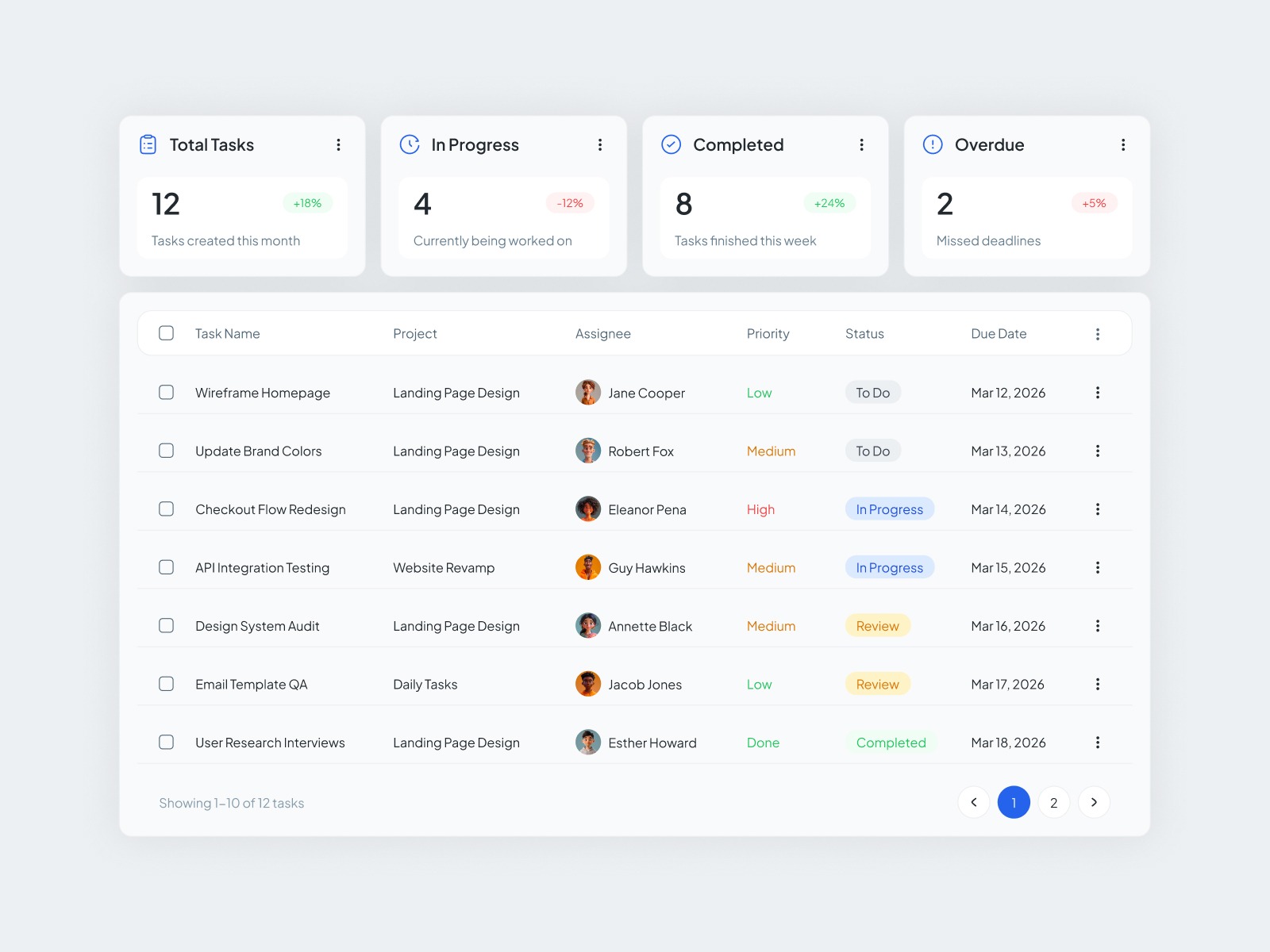
Task: Jump to page 2 in pagination
Action: pyautogui.click(x=1054, y=802)
